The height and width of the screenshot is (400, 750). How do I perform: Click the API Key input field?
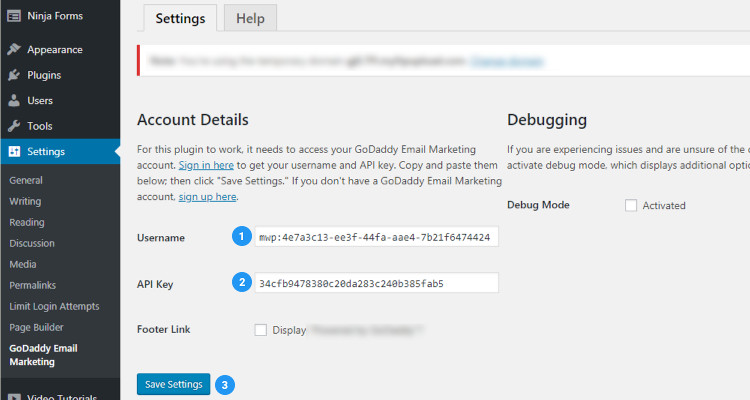tap(376, 283)
